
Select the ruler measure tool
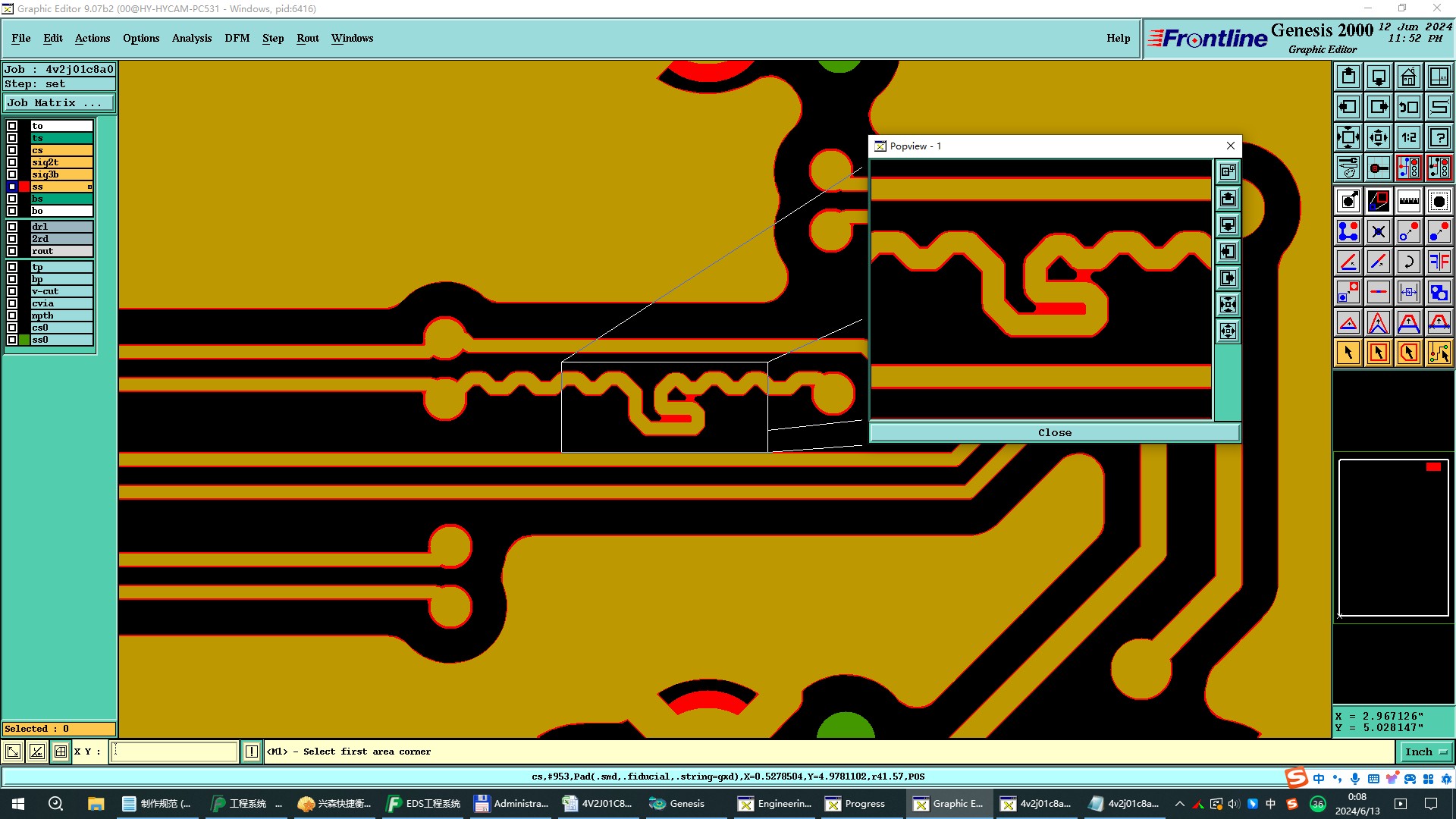coord(1409,201)
